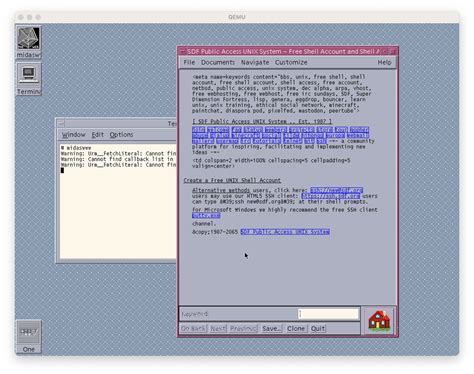This screenshot has width=474, height=374.
Task: Follow the https://ssh.sdf.org link
Action: (330, 196)
